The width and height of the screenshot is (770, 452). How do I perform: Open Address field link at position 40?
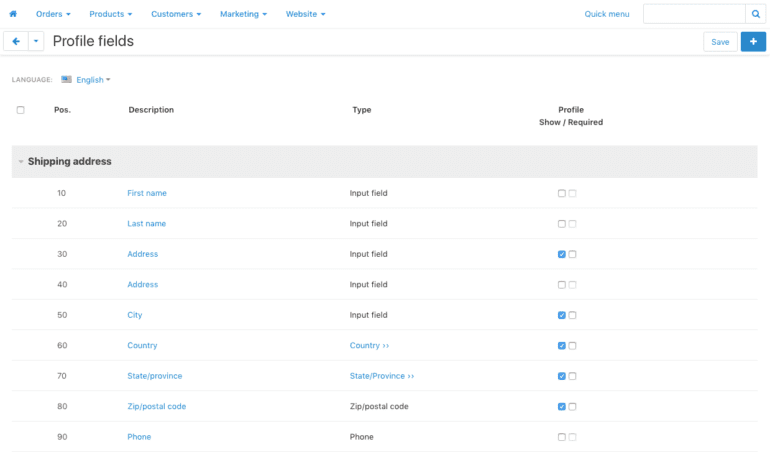coord(142,284)
